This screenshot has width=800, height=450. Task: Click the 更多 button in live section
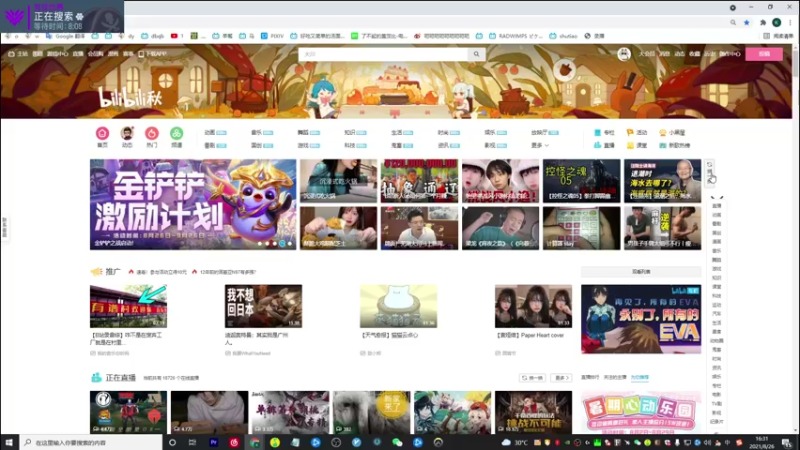pos(561,378)
